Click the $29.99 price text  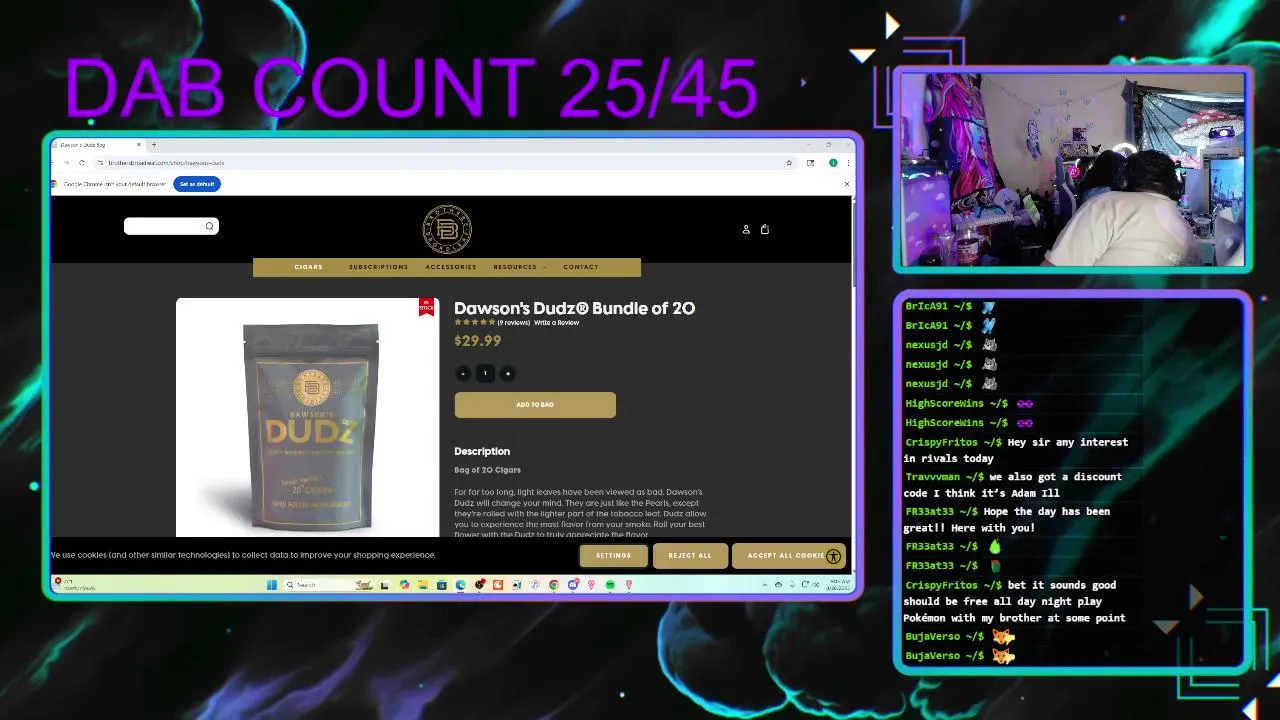click(478, 341)
